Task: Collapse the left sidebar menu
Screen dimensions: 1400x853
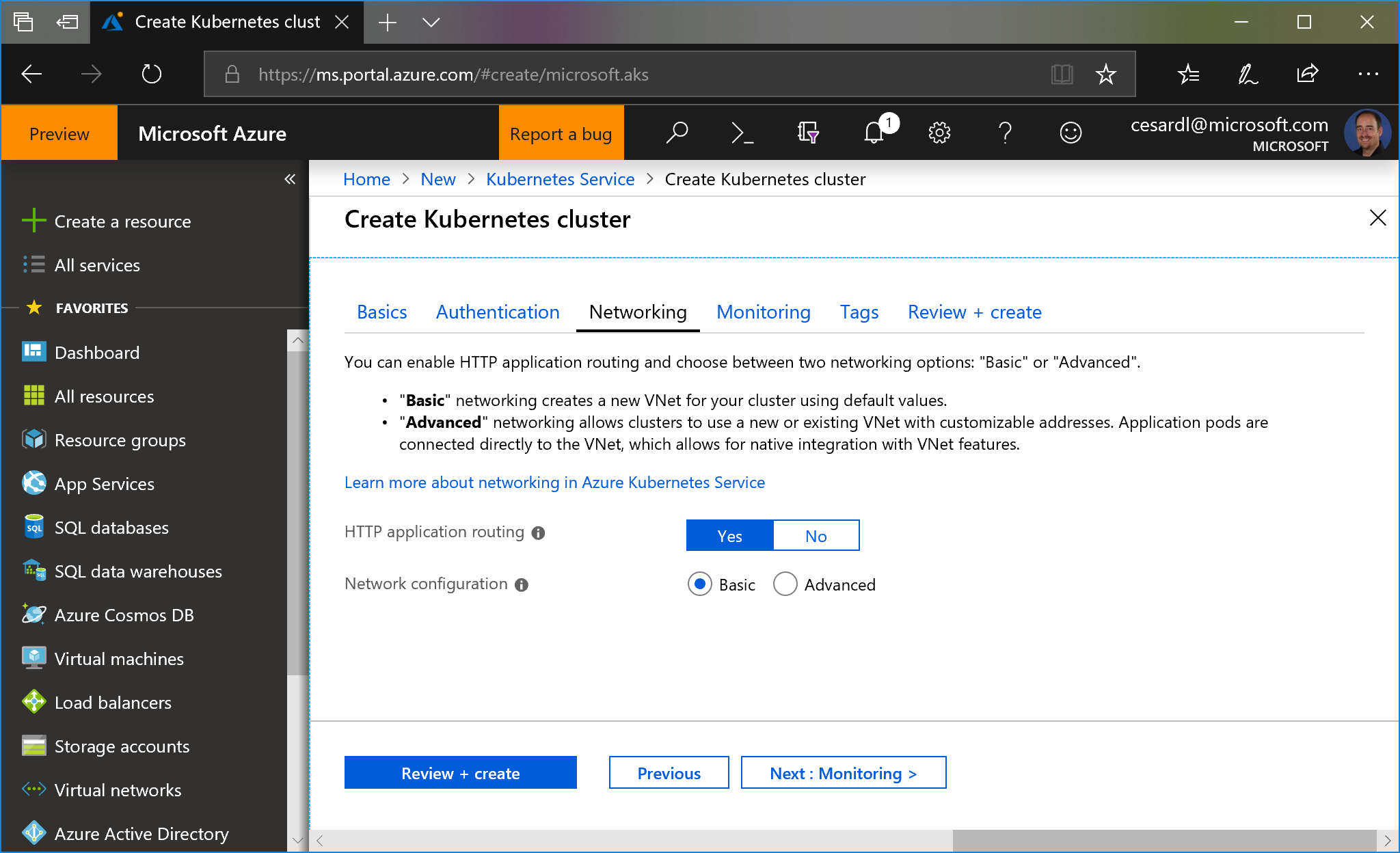Action: [290, 179]
